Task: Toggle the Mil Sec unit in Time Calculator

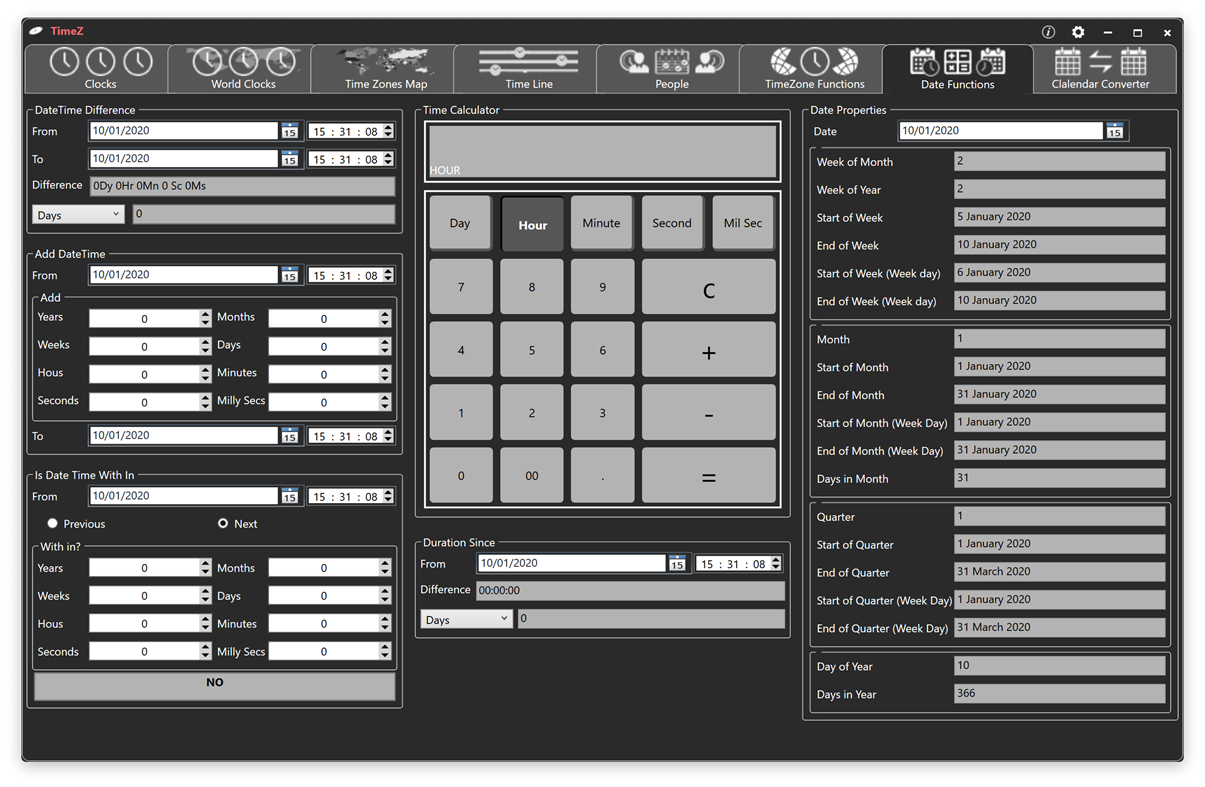Action: point(743,223)
